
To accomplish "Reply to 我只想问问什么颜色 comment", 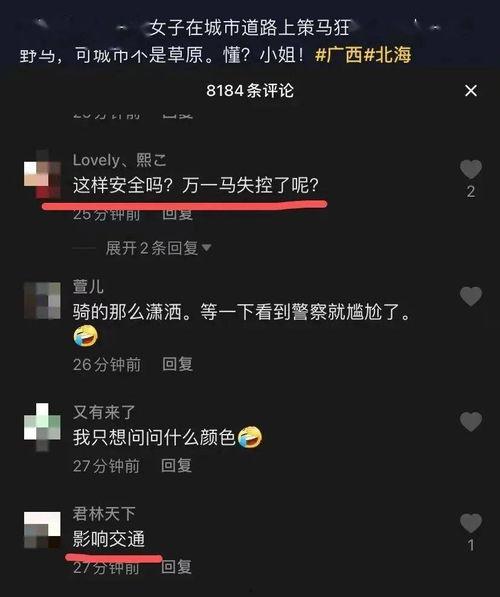I will tap(176, 466).
